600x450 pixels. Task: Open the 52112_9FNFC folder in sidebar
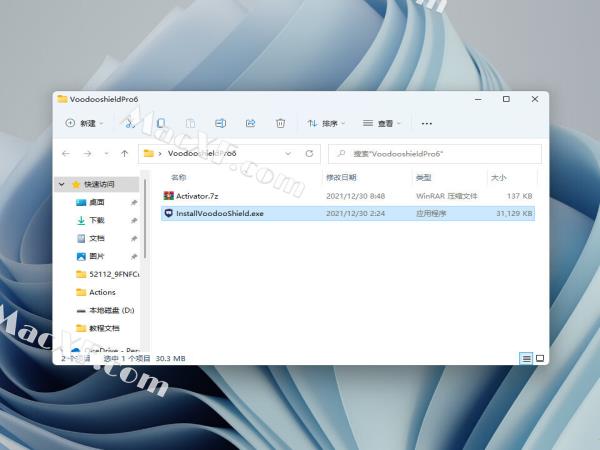108,274
